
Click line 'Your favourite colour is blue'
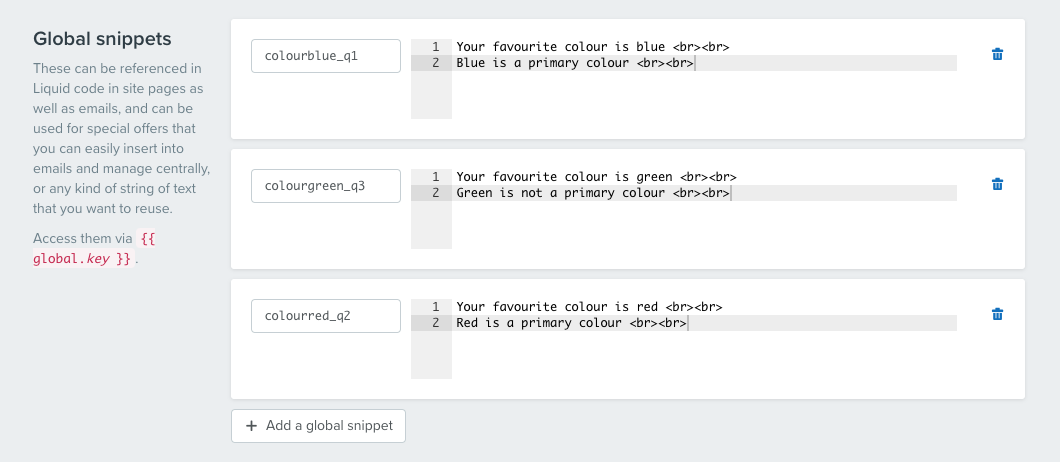704,47
